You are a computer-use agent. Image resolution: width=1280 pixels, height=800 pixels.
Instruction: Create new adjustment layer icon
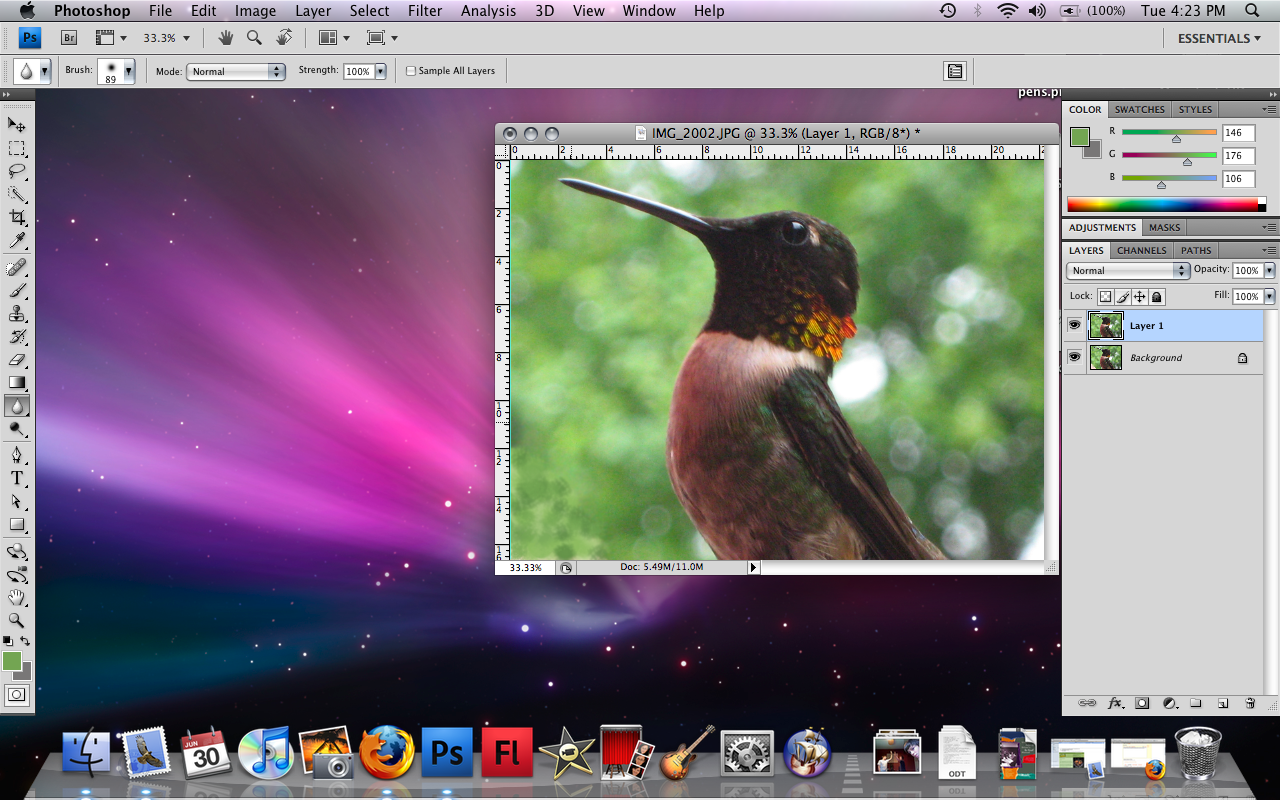[x=1169, y=703]
